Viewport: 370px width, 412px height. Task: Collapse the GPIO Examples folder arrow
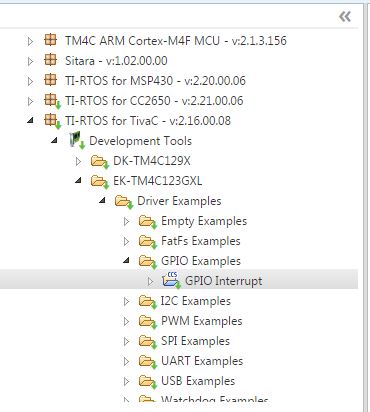coord(126,261)
